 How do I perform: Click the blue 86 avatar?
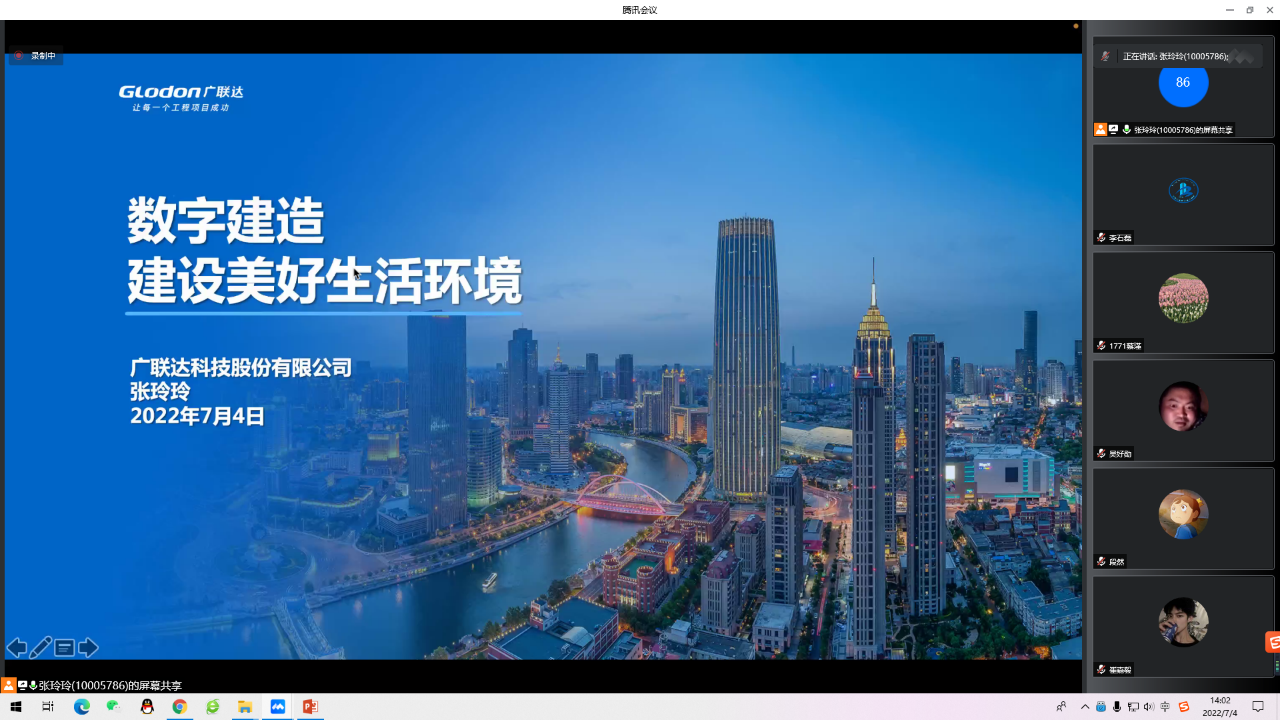[1183, 83]
